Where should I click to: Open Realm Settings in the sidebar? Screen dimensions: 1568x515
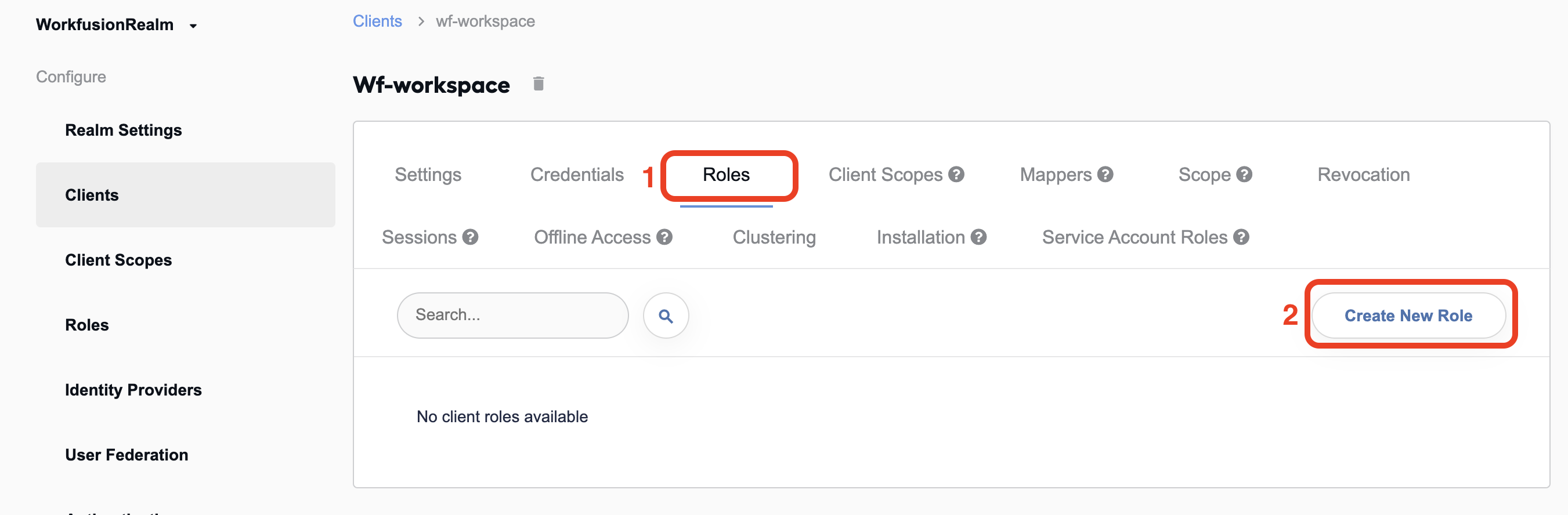[x=124, y=130]
